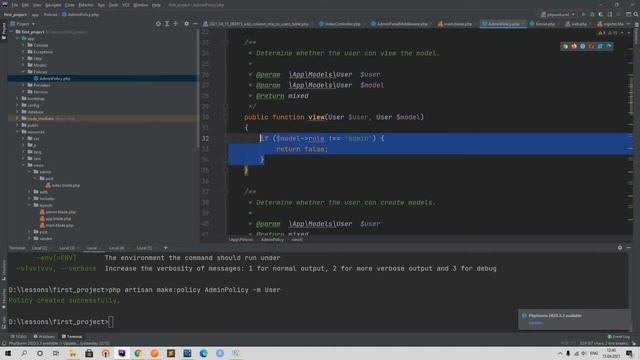Open Project panel settings gear
The height and width of the screenshot is (360, 640).
click(187, 24)
